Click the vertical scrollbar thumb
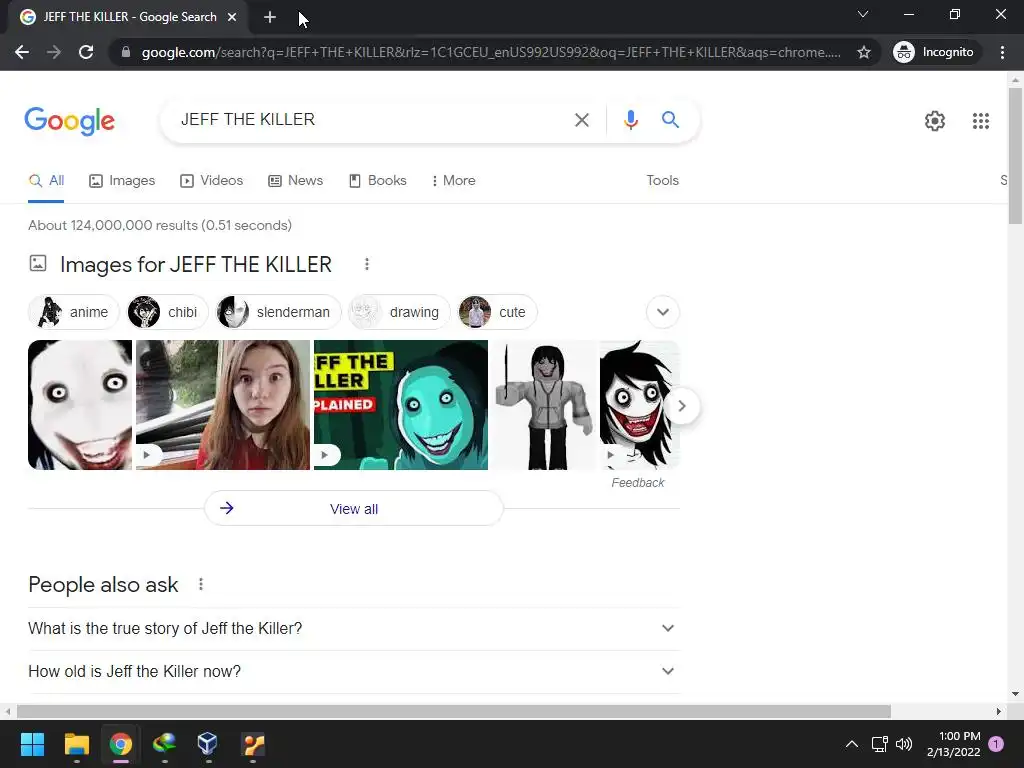This screenshot has width=1024, height=768. (x=1015, y=155)
